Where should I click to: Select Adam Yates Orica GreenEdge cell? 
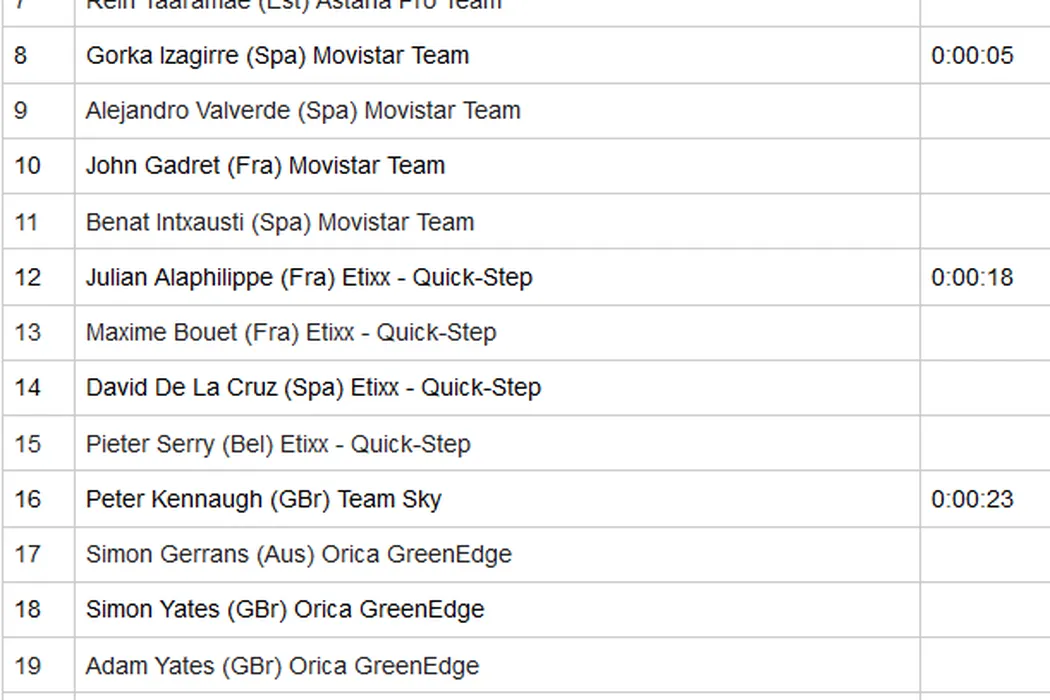tap(282, 666)
